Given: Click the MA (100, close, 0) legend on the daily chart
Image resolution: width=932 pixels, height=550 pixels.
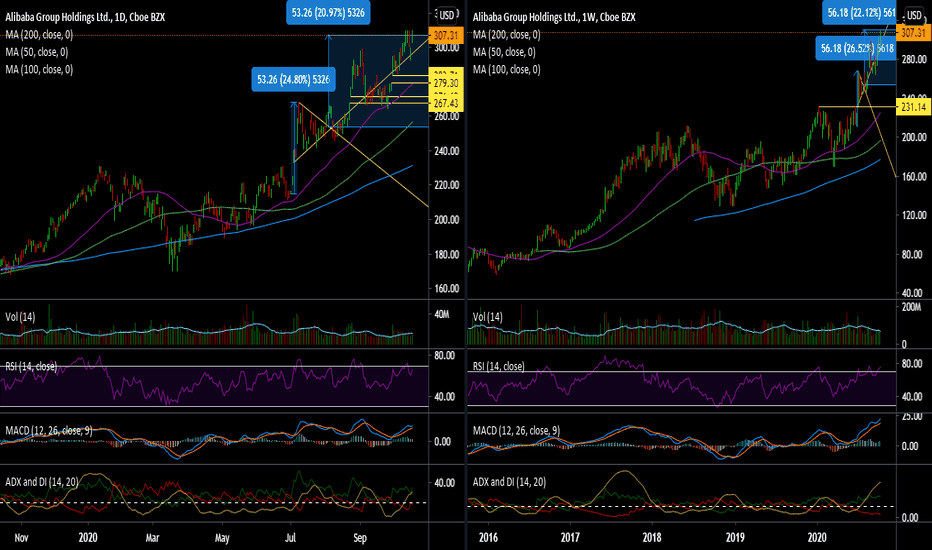Looking at the screenshot, I should 39,70.
